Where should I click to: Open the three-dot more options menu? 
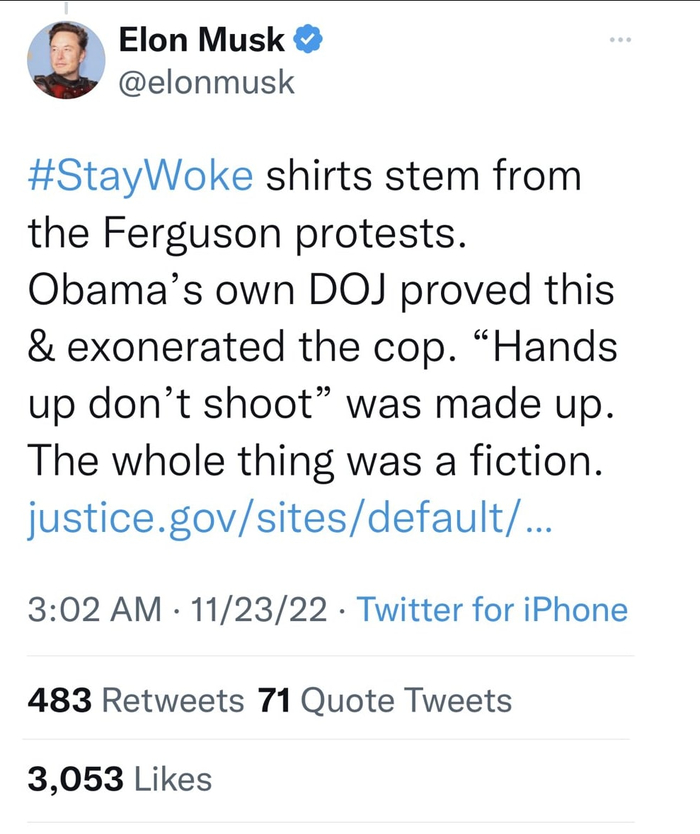(x=620, y=41)
